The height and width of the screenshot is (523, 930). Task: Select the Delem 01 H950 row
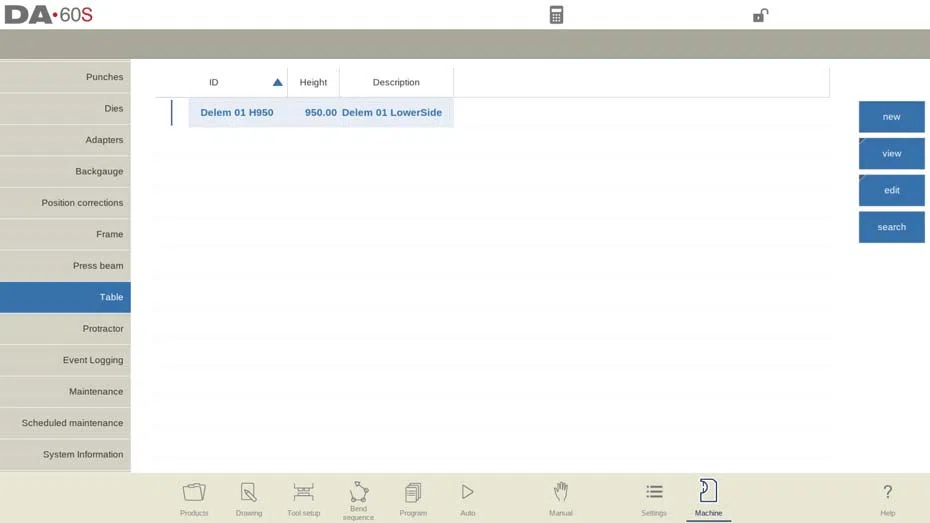(x=321, y=113)
